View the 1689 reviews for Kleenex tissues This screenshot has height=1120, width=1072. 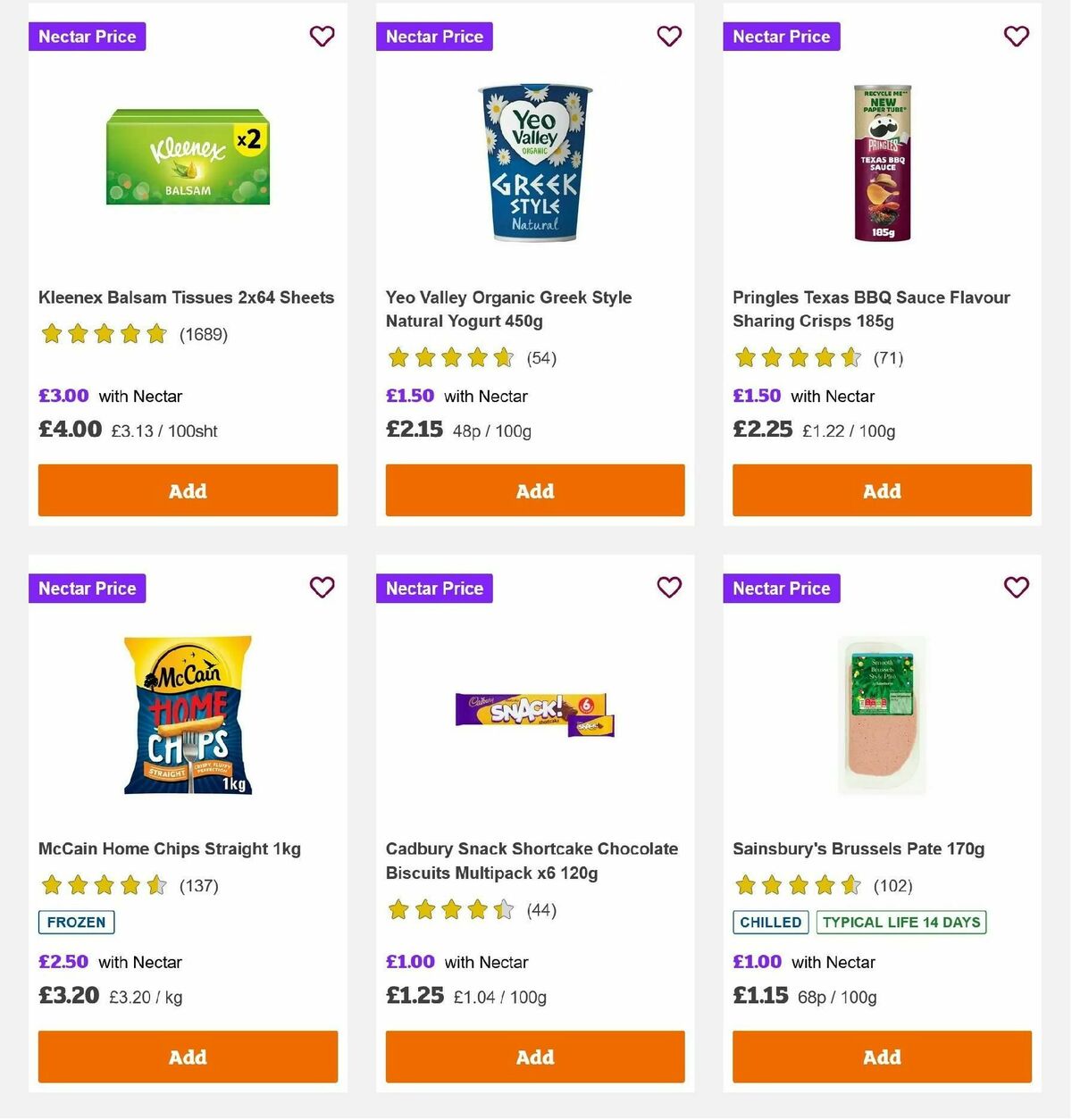point(203,336)
